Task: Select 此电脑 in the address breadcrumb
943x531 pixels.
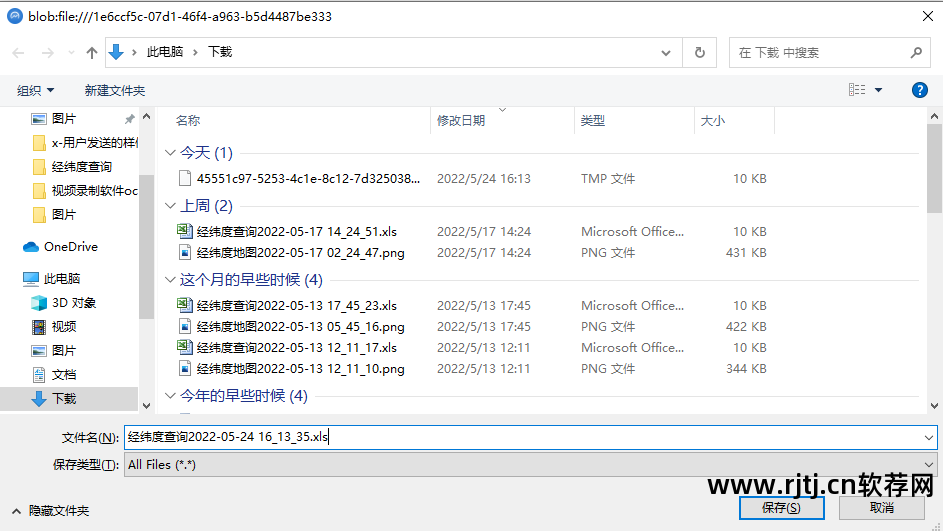Action: pyautogui.click(x=165, y=52)
